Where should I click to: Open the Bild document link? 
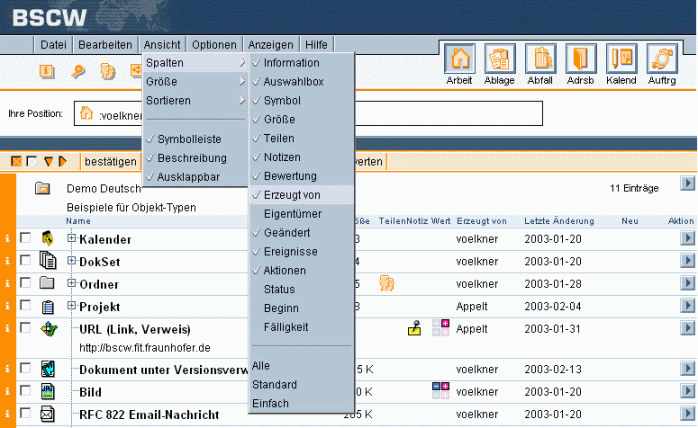point(90,391)
